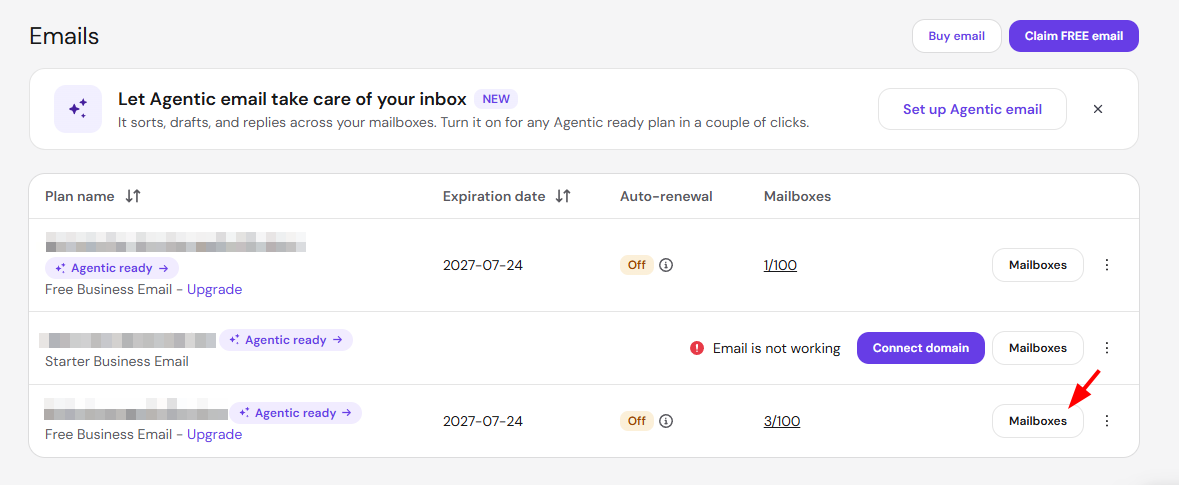Viewport: 1179px width, 485px height.
Task: Open the 3/100 mailboxes count link
Action: (782, 421)
